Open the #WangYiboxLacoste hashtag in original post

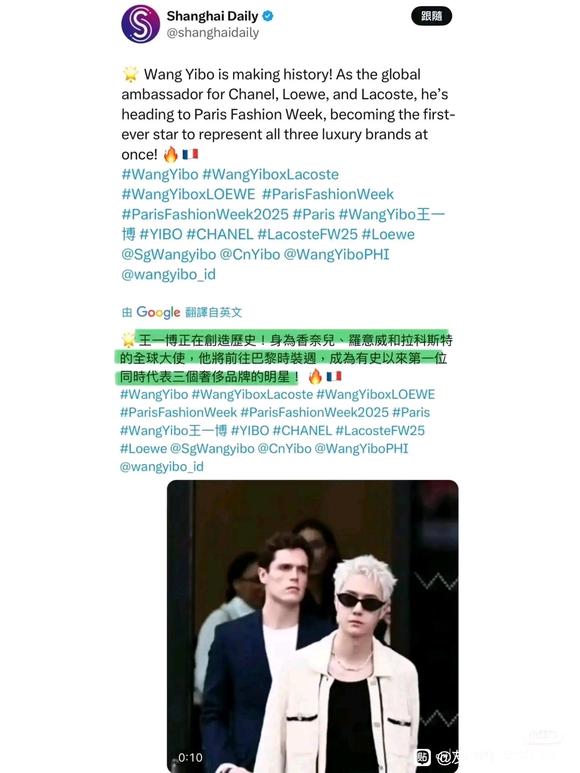(271, 175)
